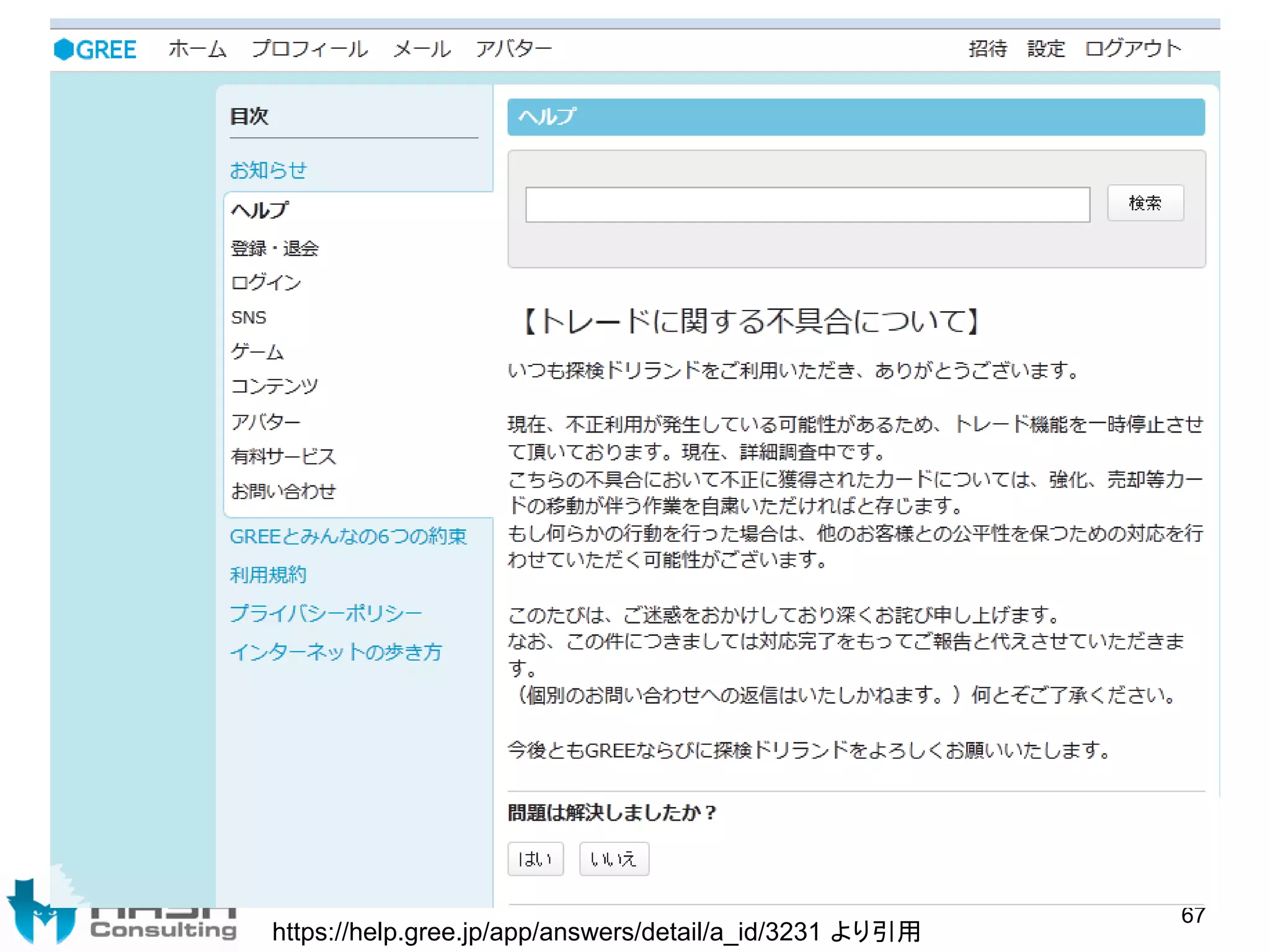1270x952 pixels.
Task: Open the 利用規約 link
Action: (268, 575)
